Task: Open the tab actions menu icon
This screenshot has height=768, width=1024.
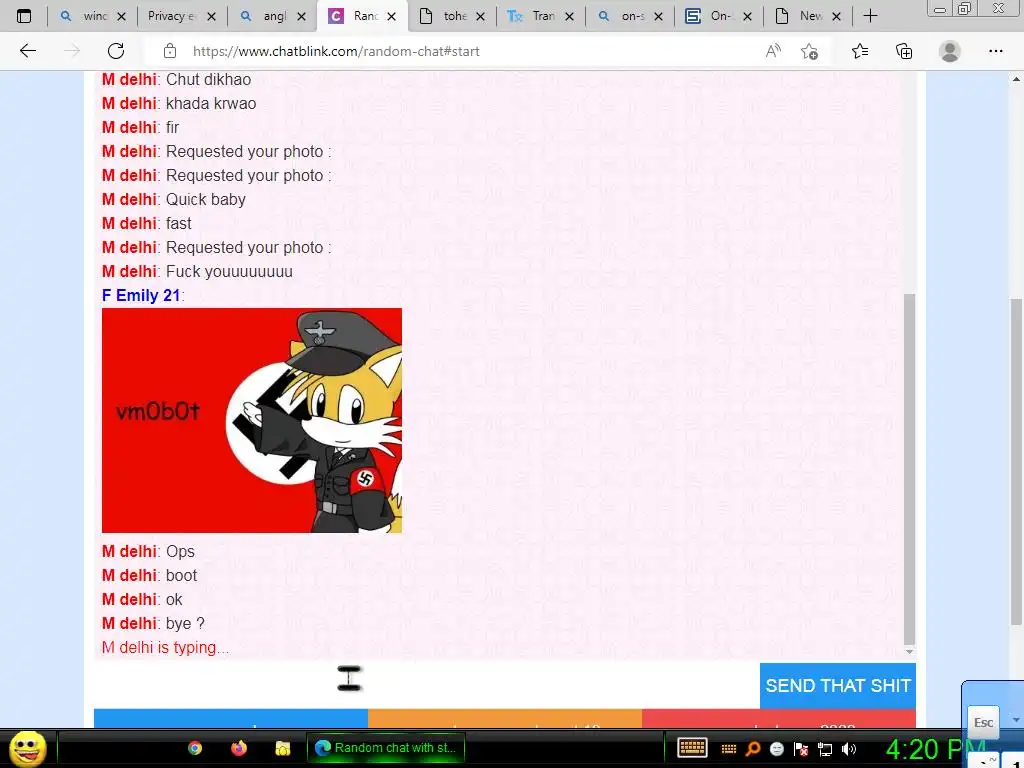Action: click(x=24, y=16)
